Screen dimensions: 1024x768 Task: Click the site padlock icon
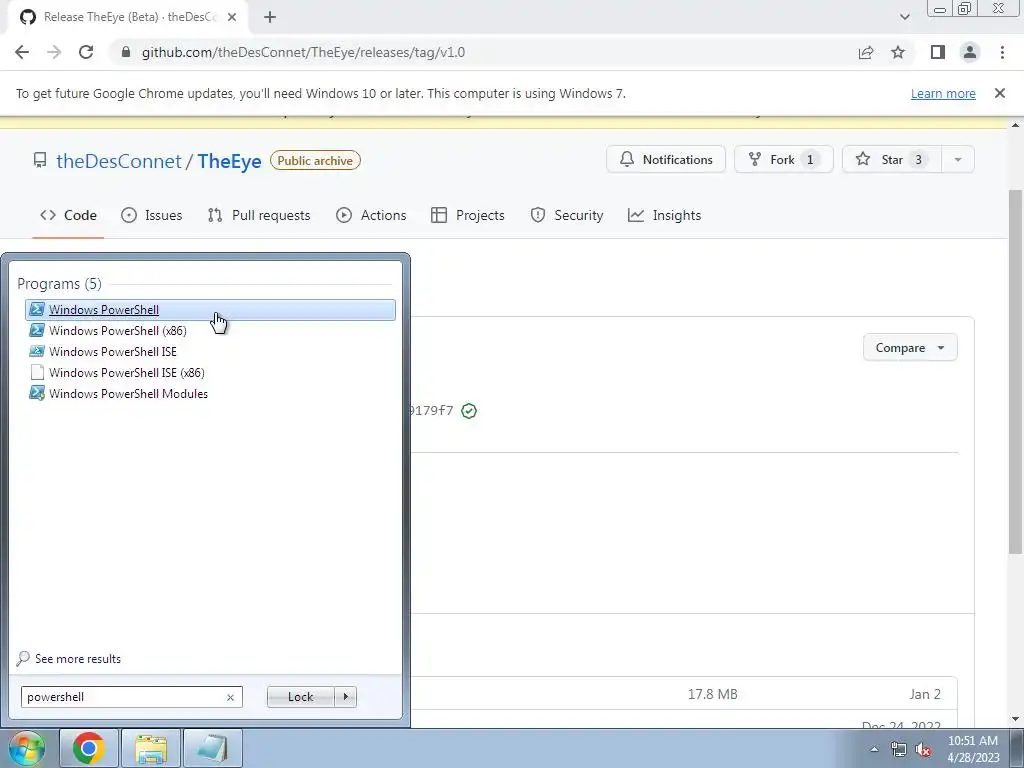pyautogui.click(x=127, y=52)
